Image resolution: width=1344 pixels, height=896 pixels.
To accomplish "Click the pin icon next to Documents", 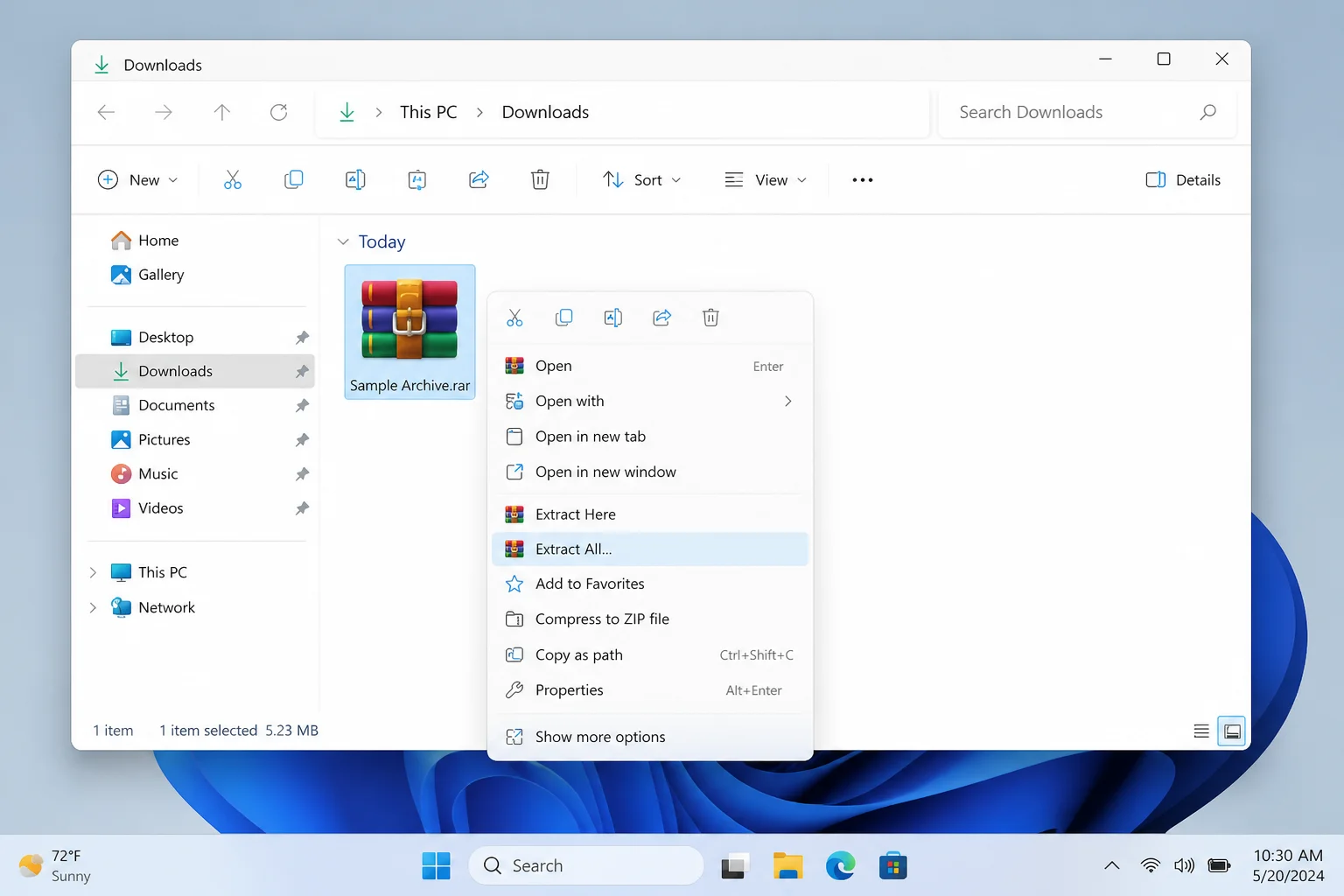I will pos(302,406).
